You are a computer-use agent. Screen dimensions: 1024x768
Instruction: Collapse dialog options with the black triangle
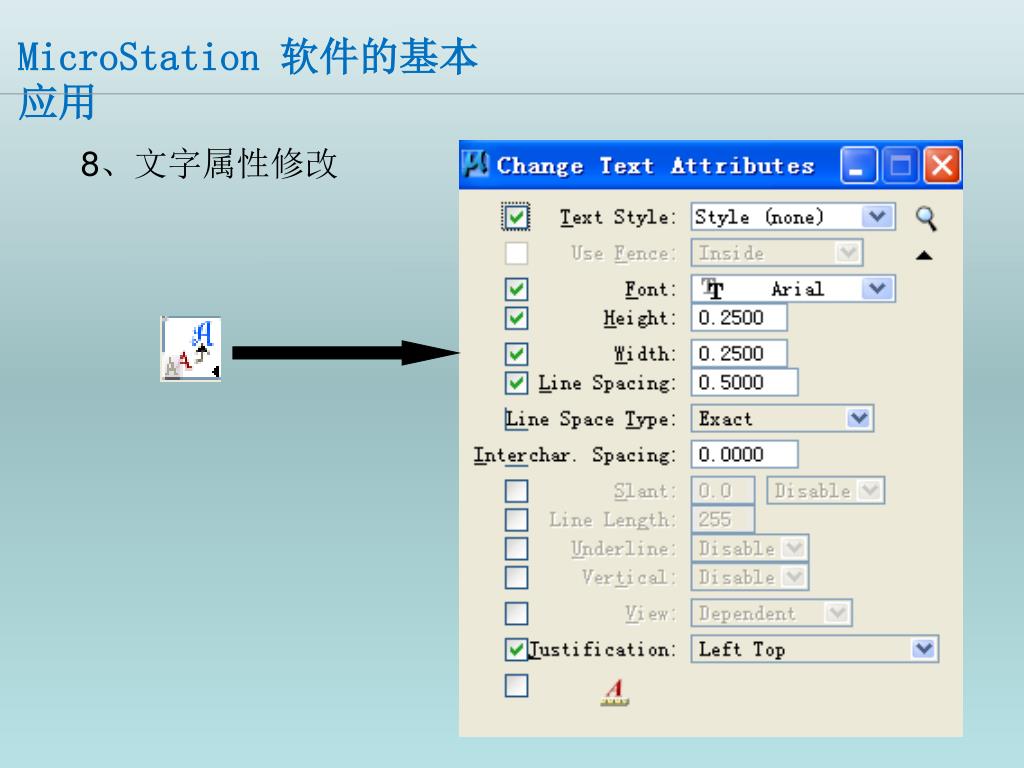click(x=924, y=255)
